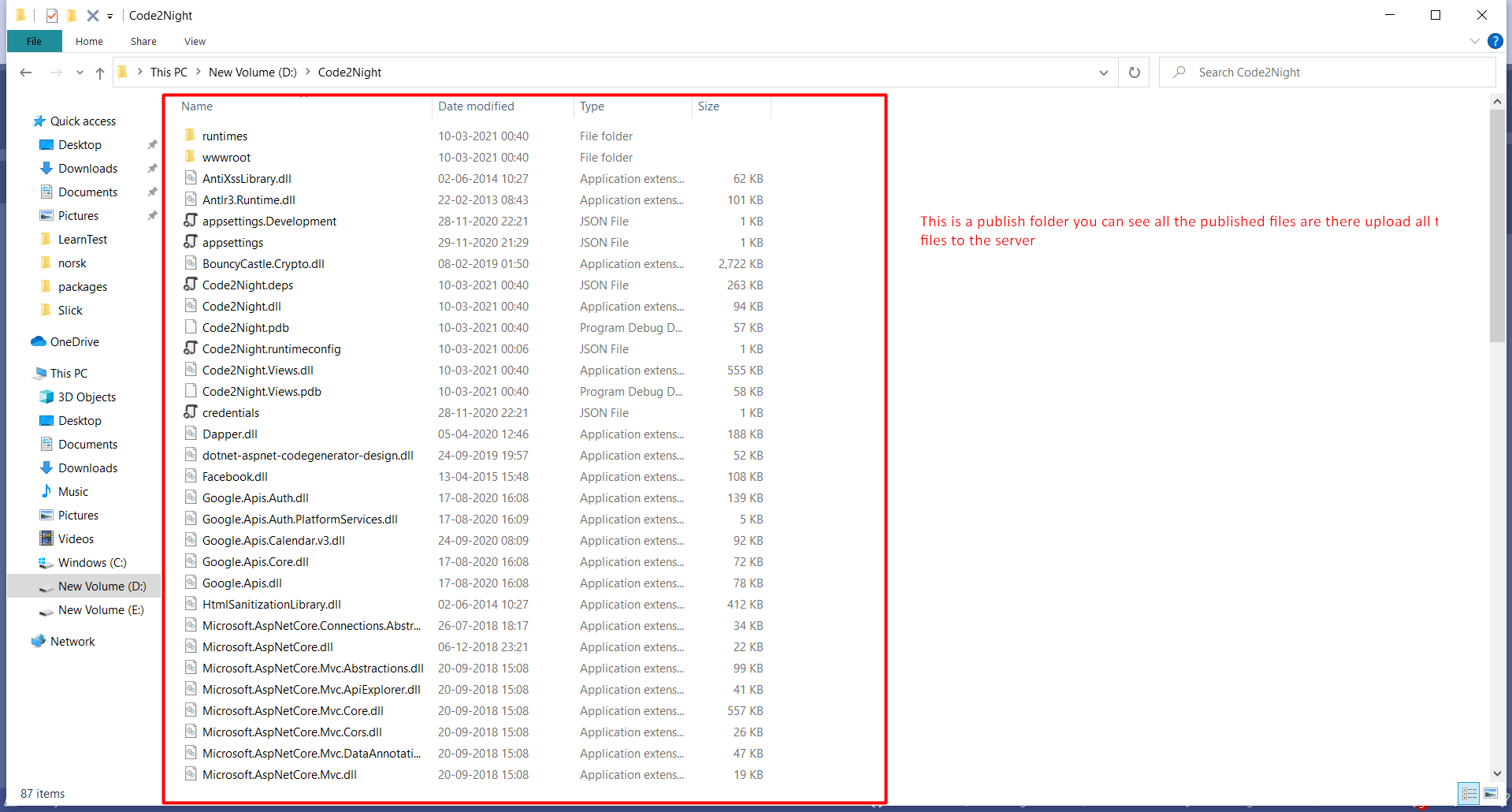Select OneDrive in navigation pane
This screenshot has width=1512, height=812.
74,342
